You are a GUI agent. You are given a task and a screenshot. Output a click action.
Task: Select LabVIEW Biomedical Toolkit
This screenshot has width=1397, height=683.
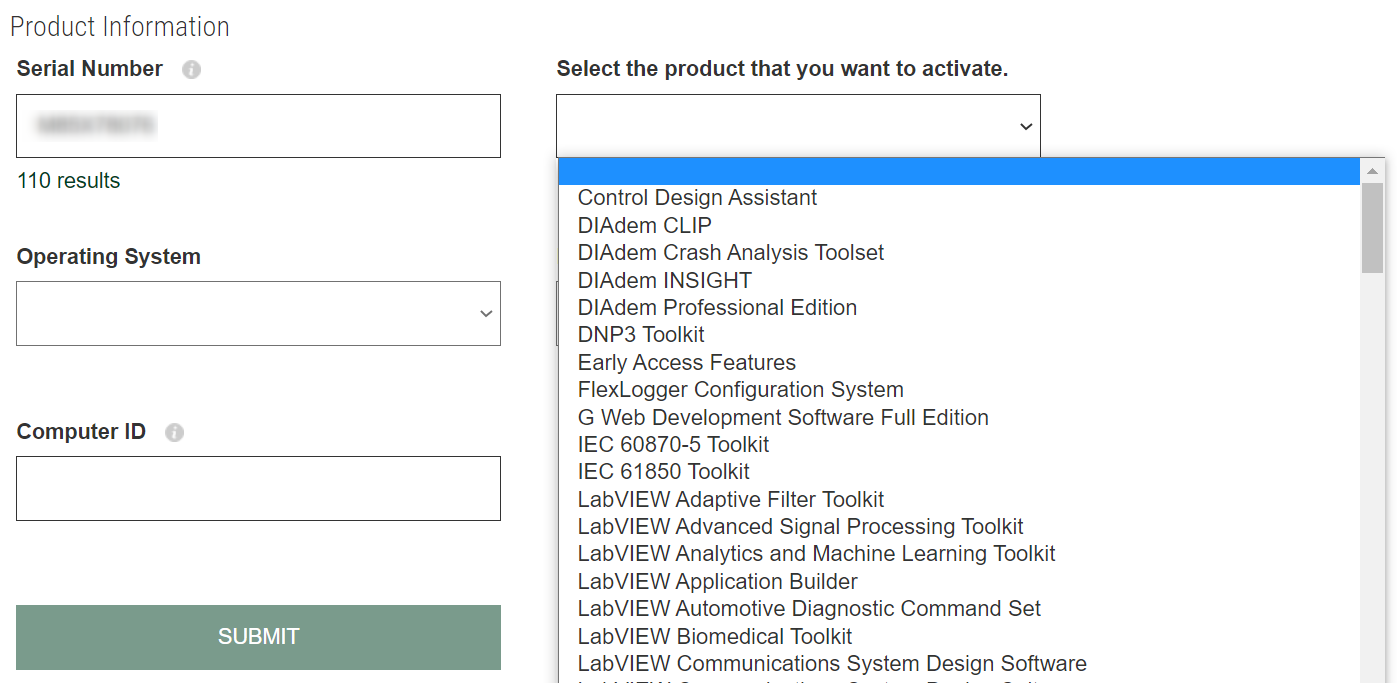click(x=959, y=637)
